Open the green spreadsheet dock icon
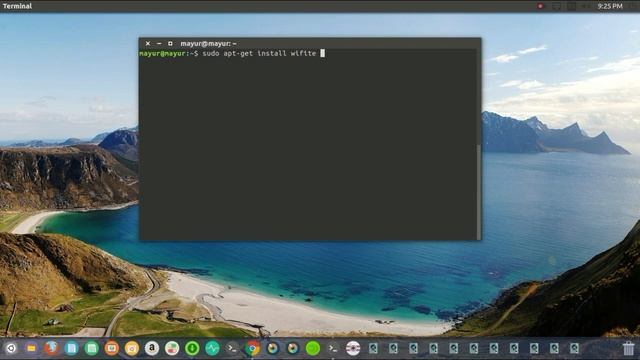Image resolution: width=640 pixels, height=360 pixels. click(x=91, y=348)
